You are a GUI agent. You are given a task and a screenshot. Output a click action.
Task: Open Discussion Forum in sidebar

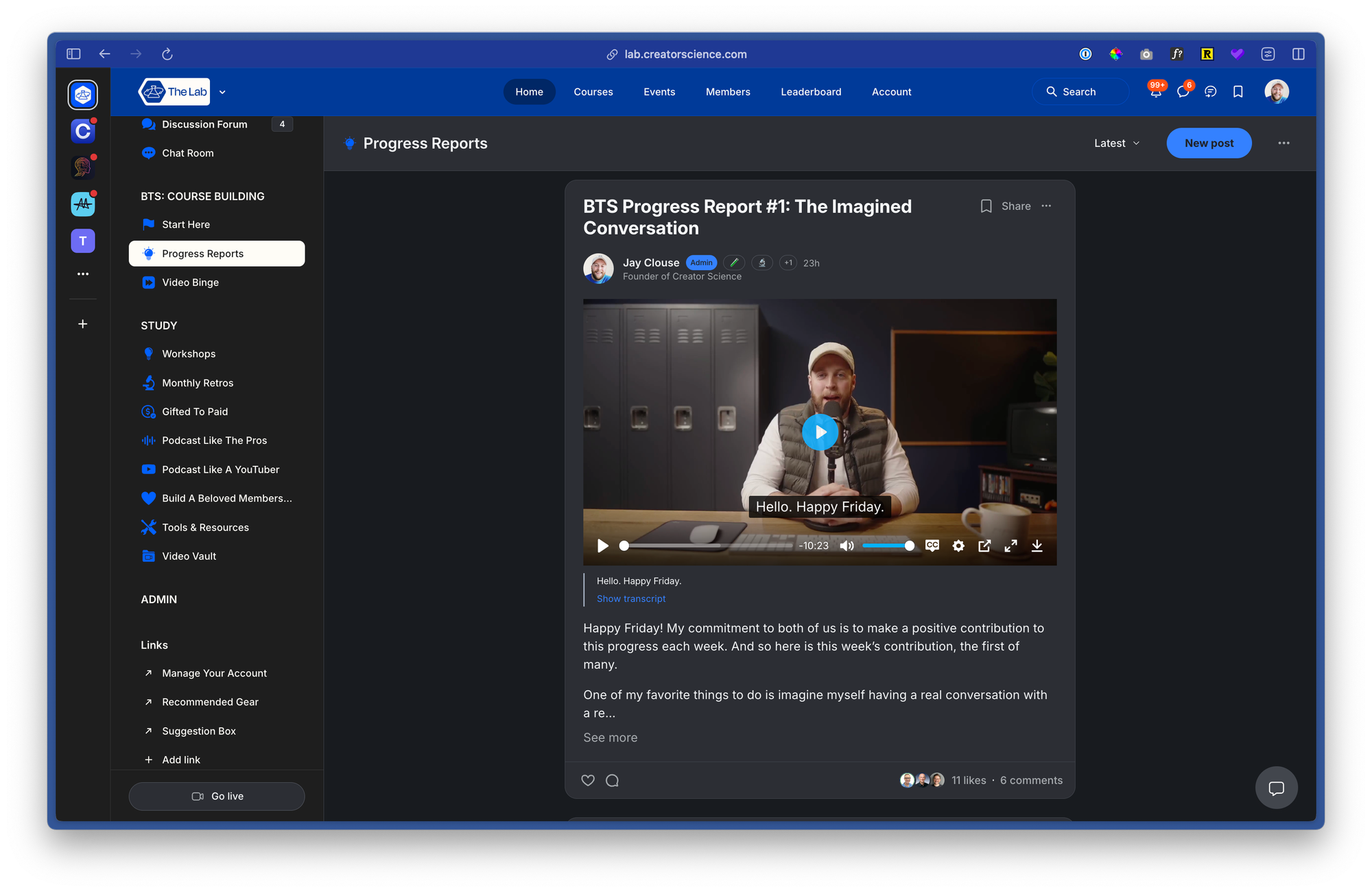[x=217, y=124]
